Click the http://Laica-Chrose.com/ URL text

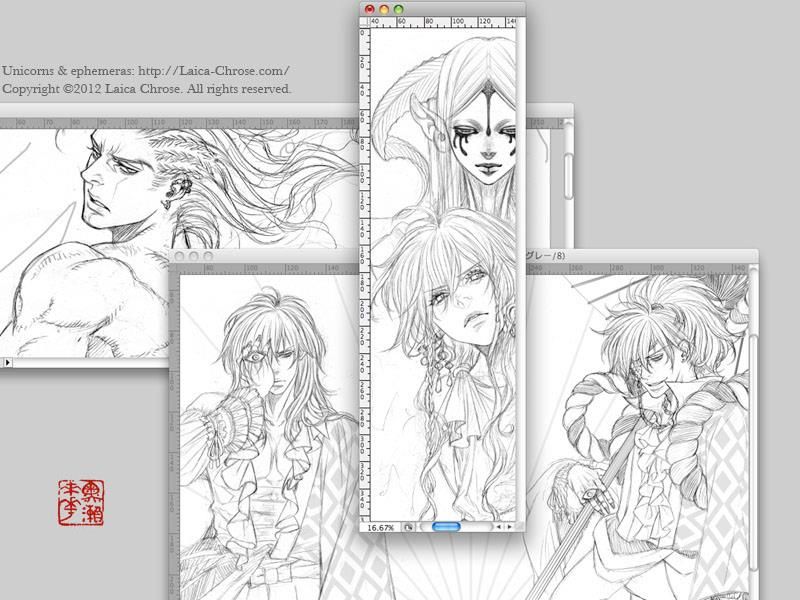(214, 71)
